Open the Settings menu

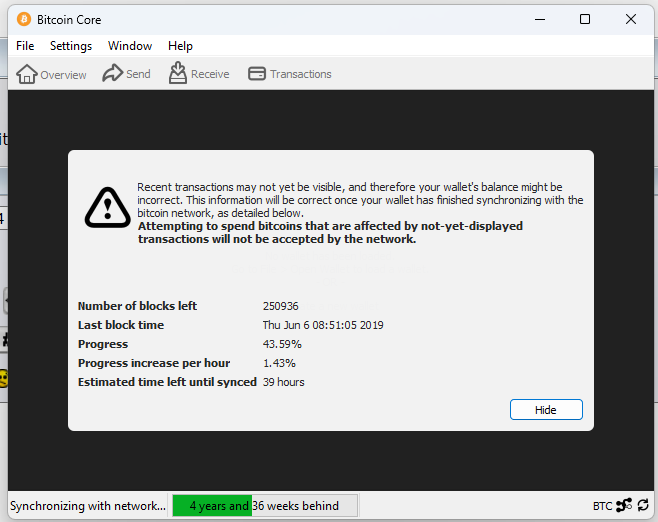71,46
